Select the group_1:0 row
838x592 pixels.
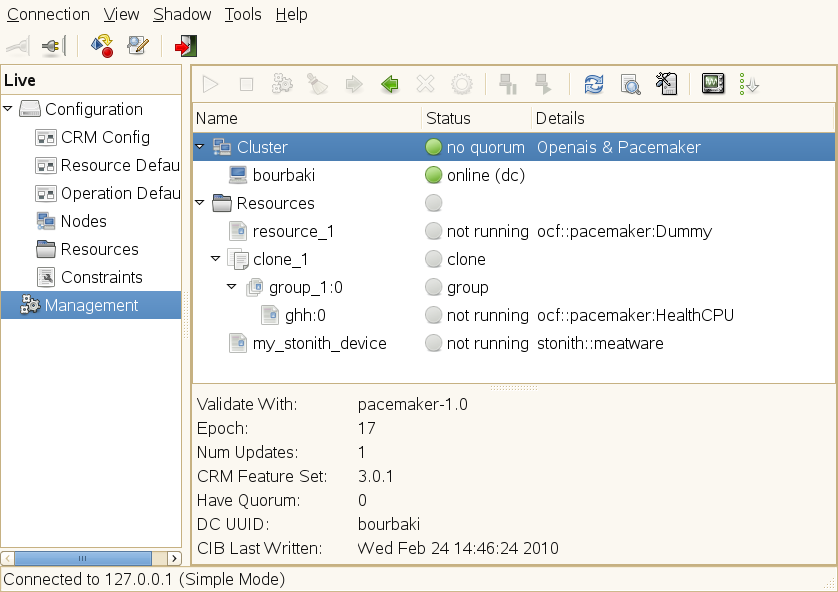coord(514,287)
